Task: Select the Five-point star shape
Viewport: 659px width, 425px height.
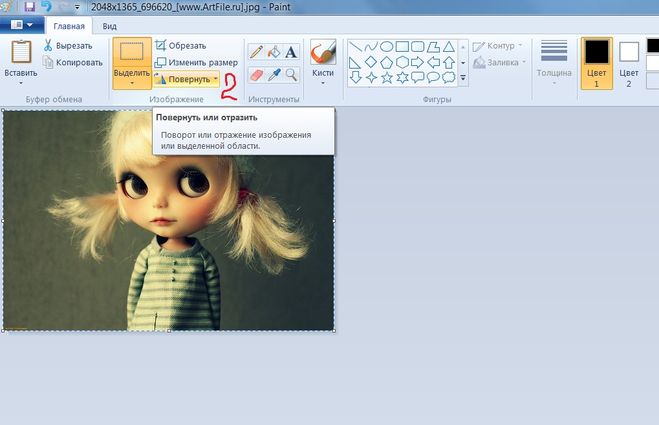Action: 387,77
